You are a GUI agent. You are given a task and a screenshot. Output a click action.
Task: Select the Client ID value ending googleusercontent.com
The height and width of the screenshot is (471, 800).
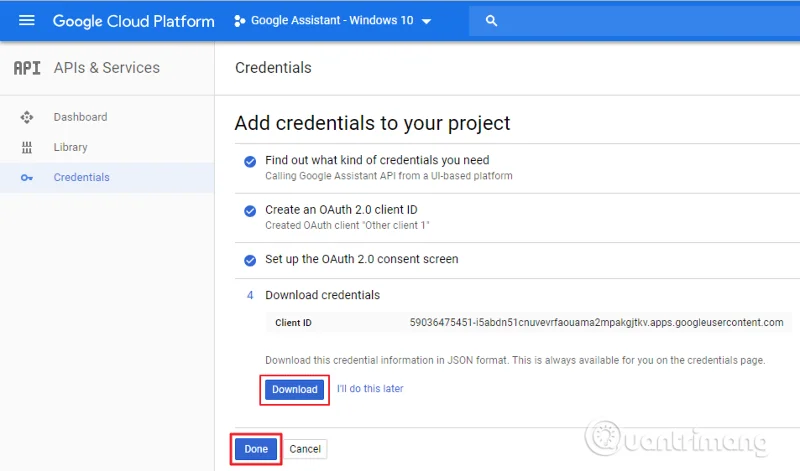[596, 323]
